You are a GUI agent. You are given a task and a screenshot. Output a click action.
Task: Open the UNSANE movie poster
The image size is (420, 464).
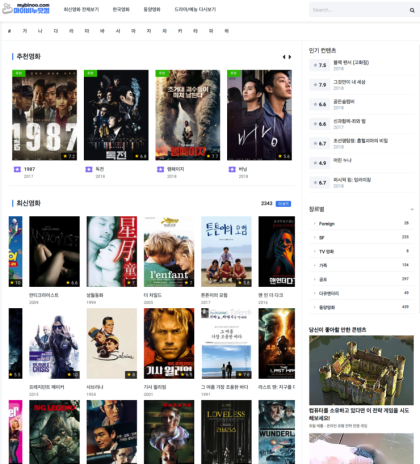169,432
